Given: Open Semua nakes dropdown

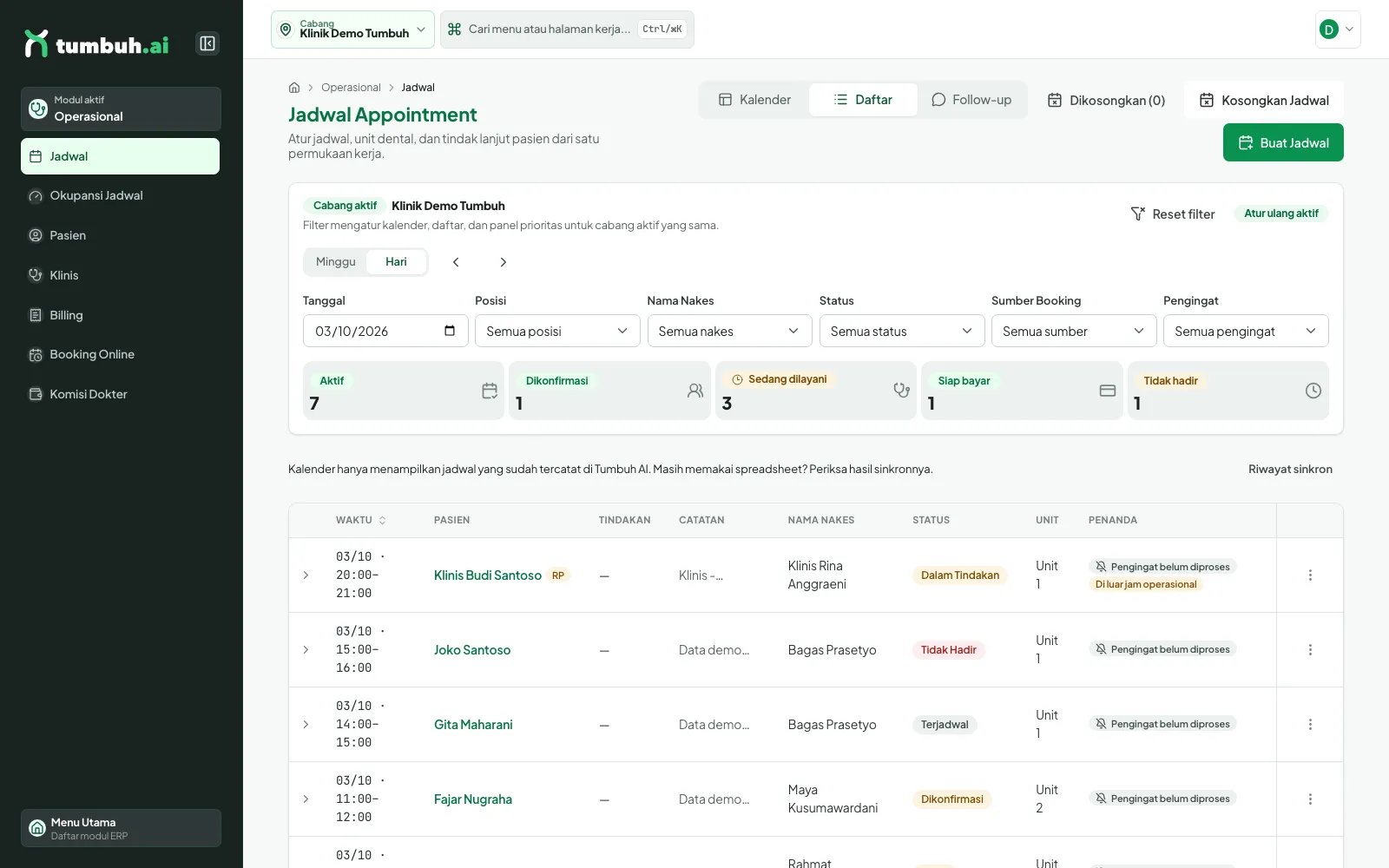Looking at the screenshot, I should point(729,331).
